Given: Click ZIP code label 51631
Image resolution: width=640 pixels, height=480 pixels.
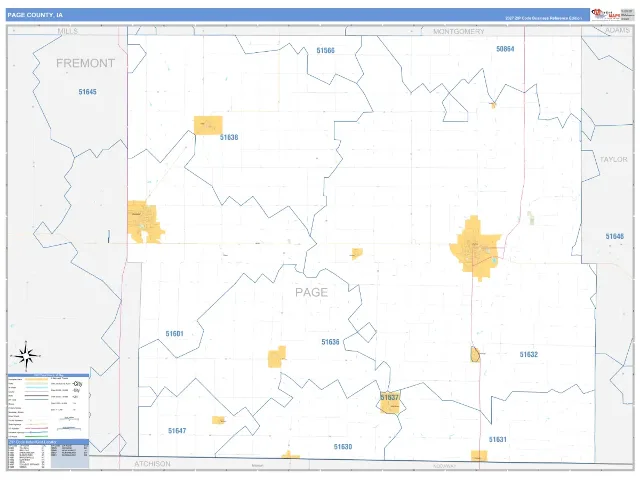Looking at the screenshot, I should (498, 440).
